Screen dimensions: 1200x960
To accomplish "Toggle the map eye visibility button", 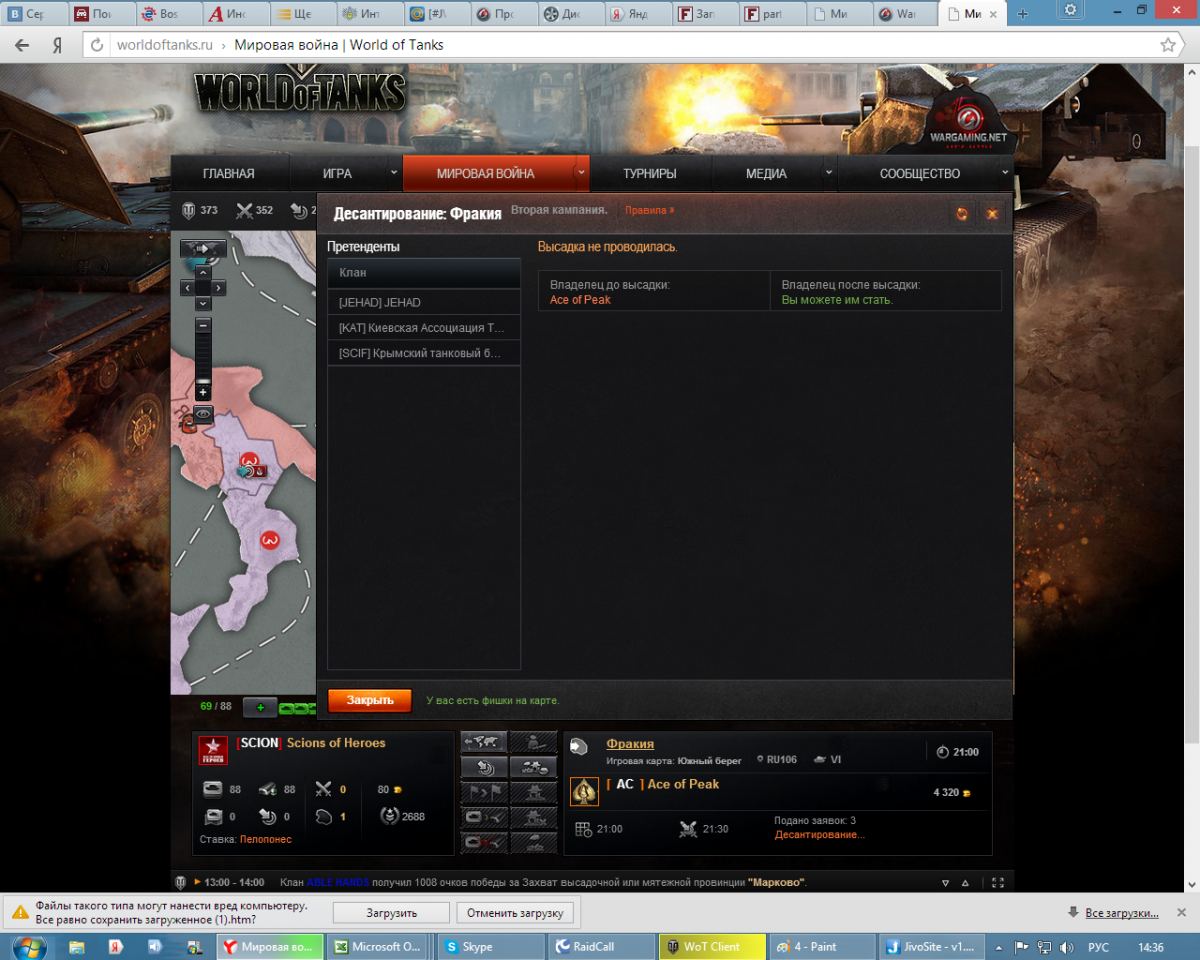I will coord(203,413).
